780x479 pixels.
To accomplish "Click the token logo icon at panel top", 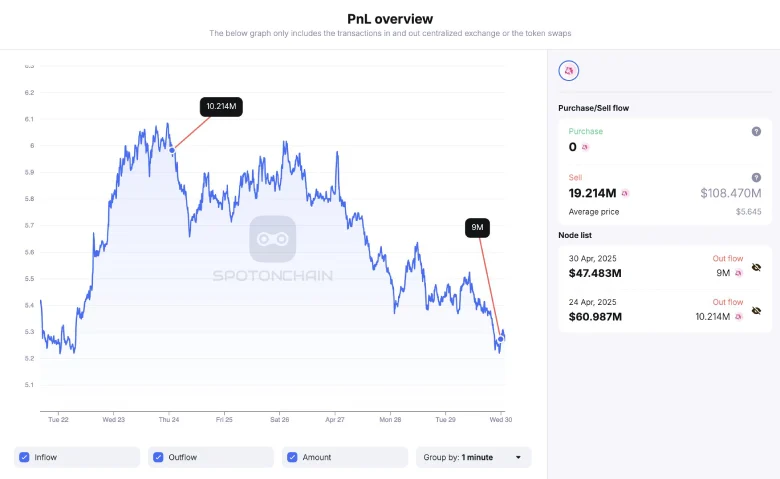I will coord(569,71).
